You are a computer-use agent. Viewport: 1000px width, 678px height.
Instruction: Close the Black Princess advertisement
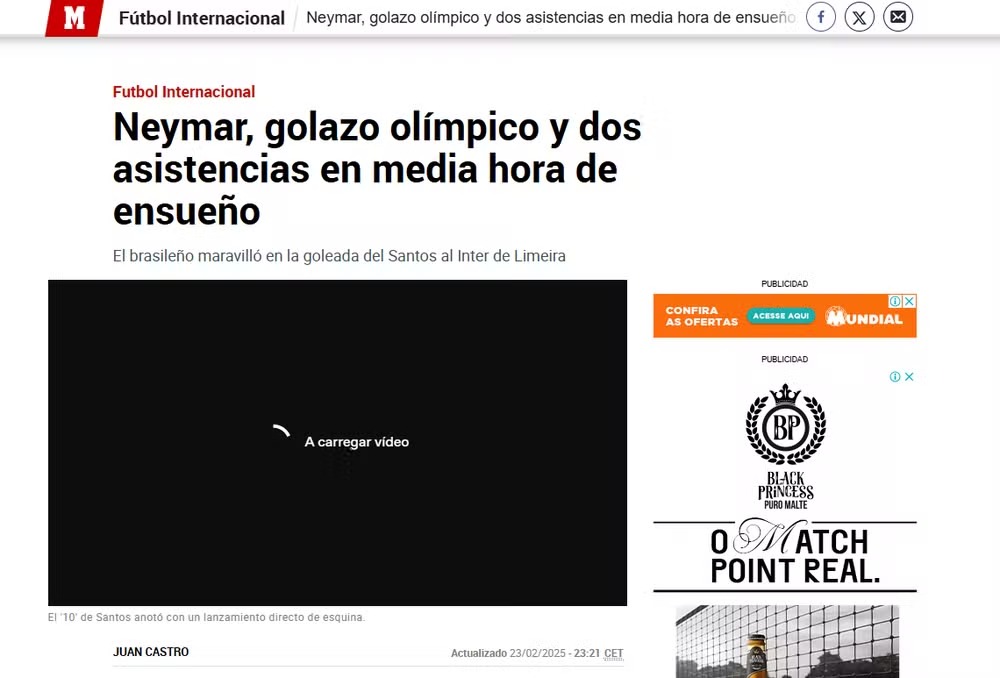click(910, 377)
